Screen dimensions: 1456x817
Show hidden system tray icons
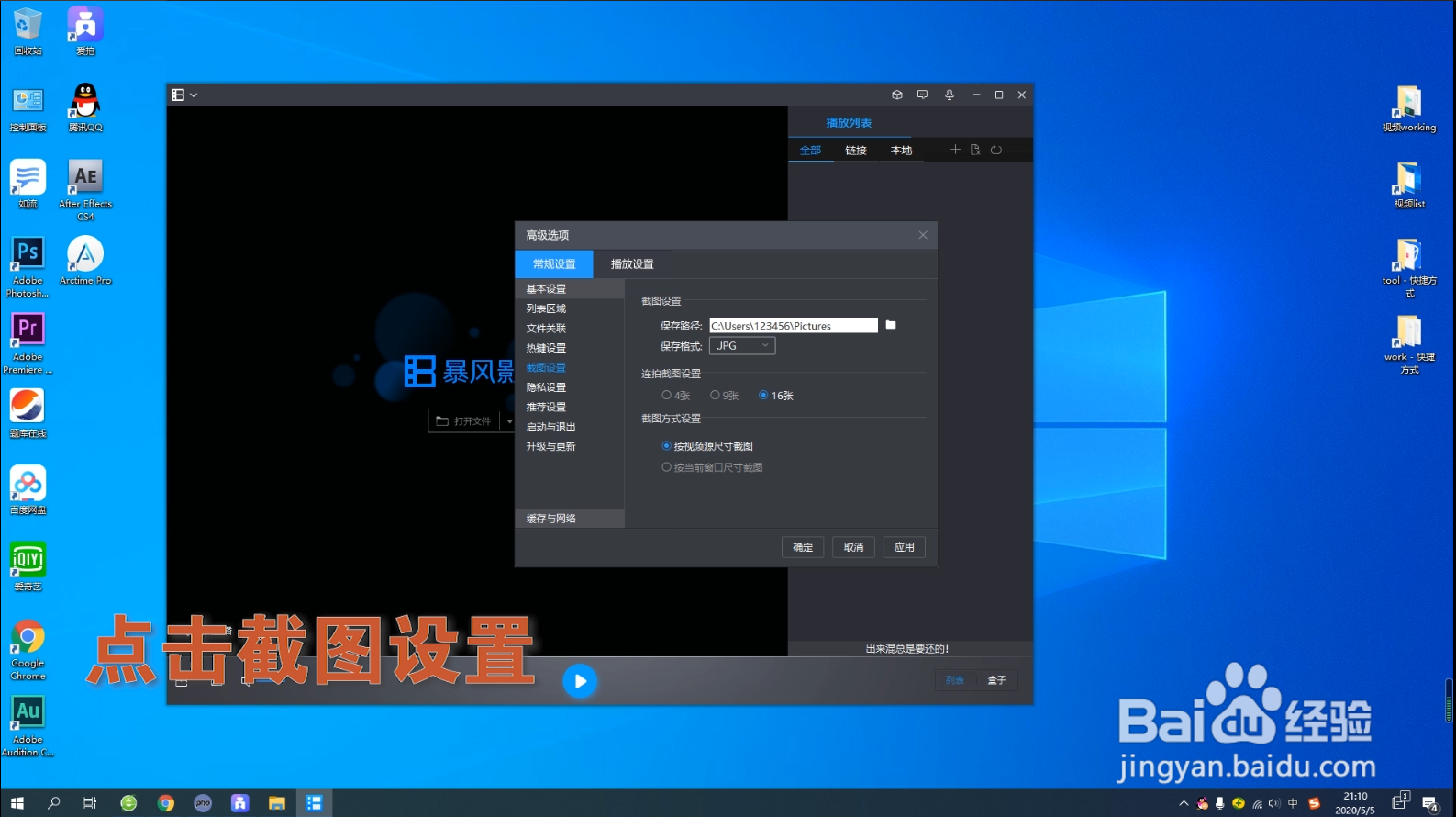pos(1184,803)
